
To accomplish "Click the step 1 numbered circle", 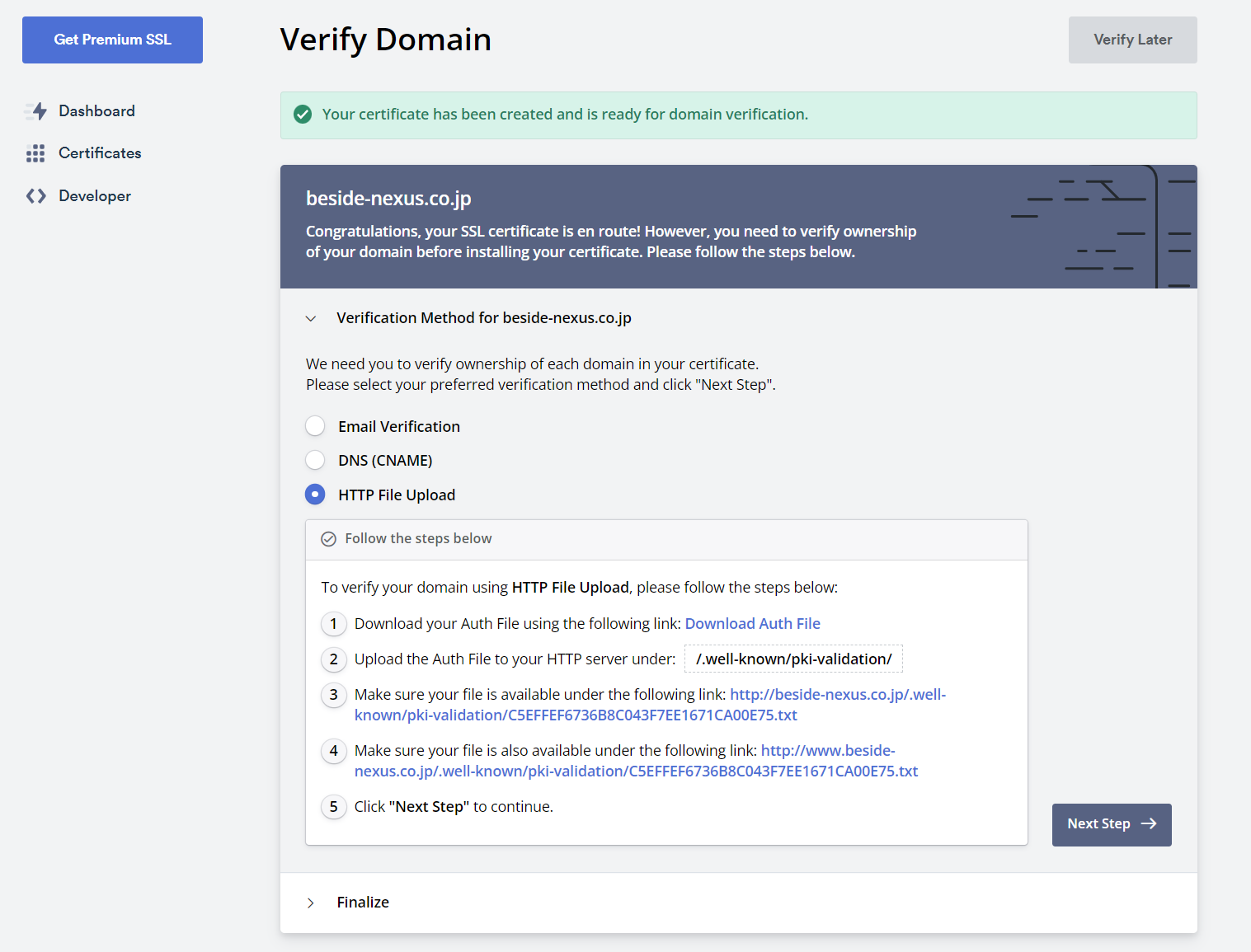I will 333,624.
